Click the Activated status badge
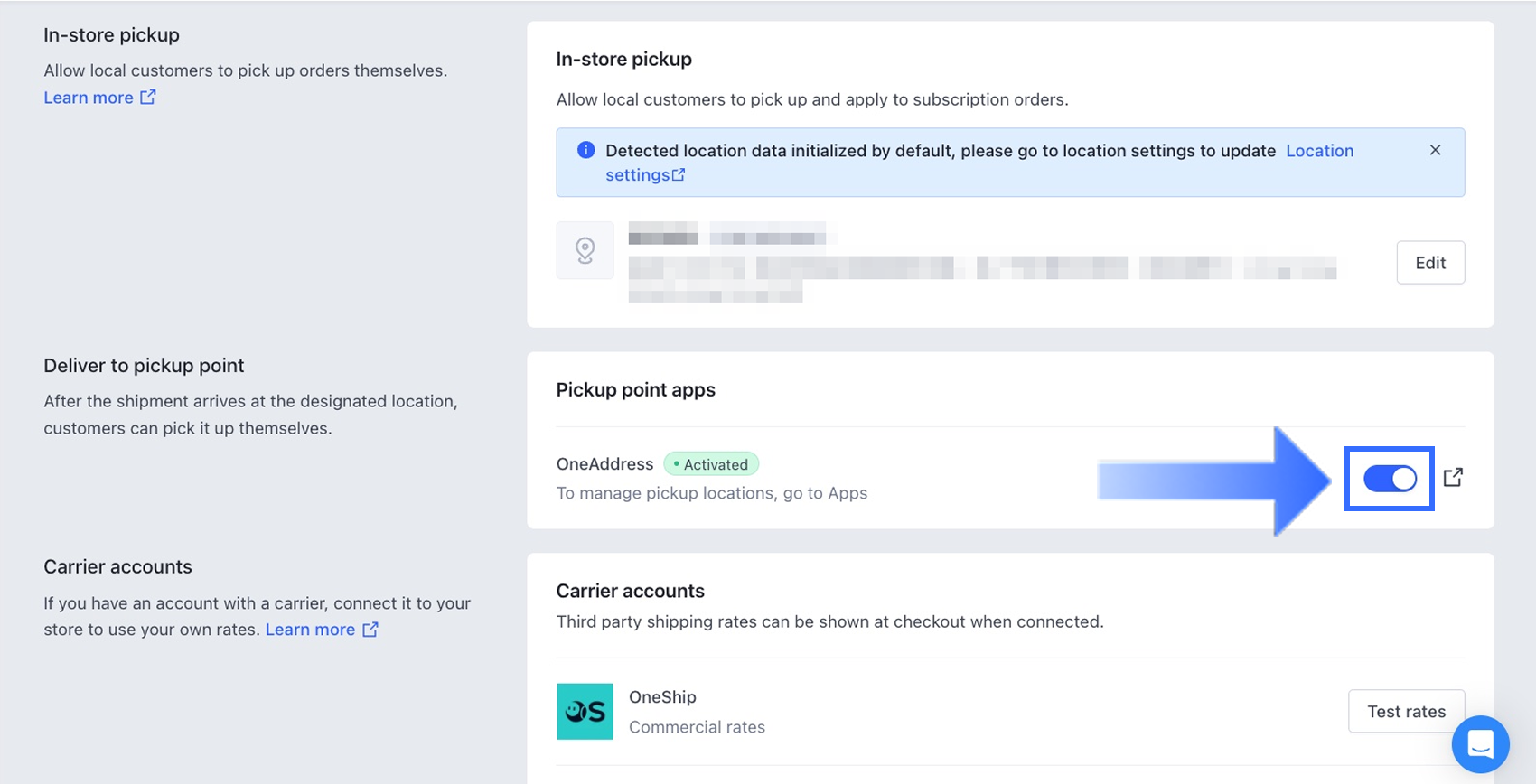The height and width of the screenshot is (784, 1536). [x=711, y=464]
